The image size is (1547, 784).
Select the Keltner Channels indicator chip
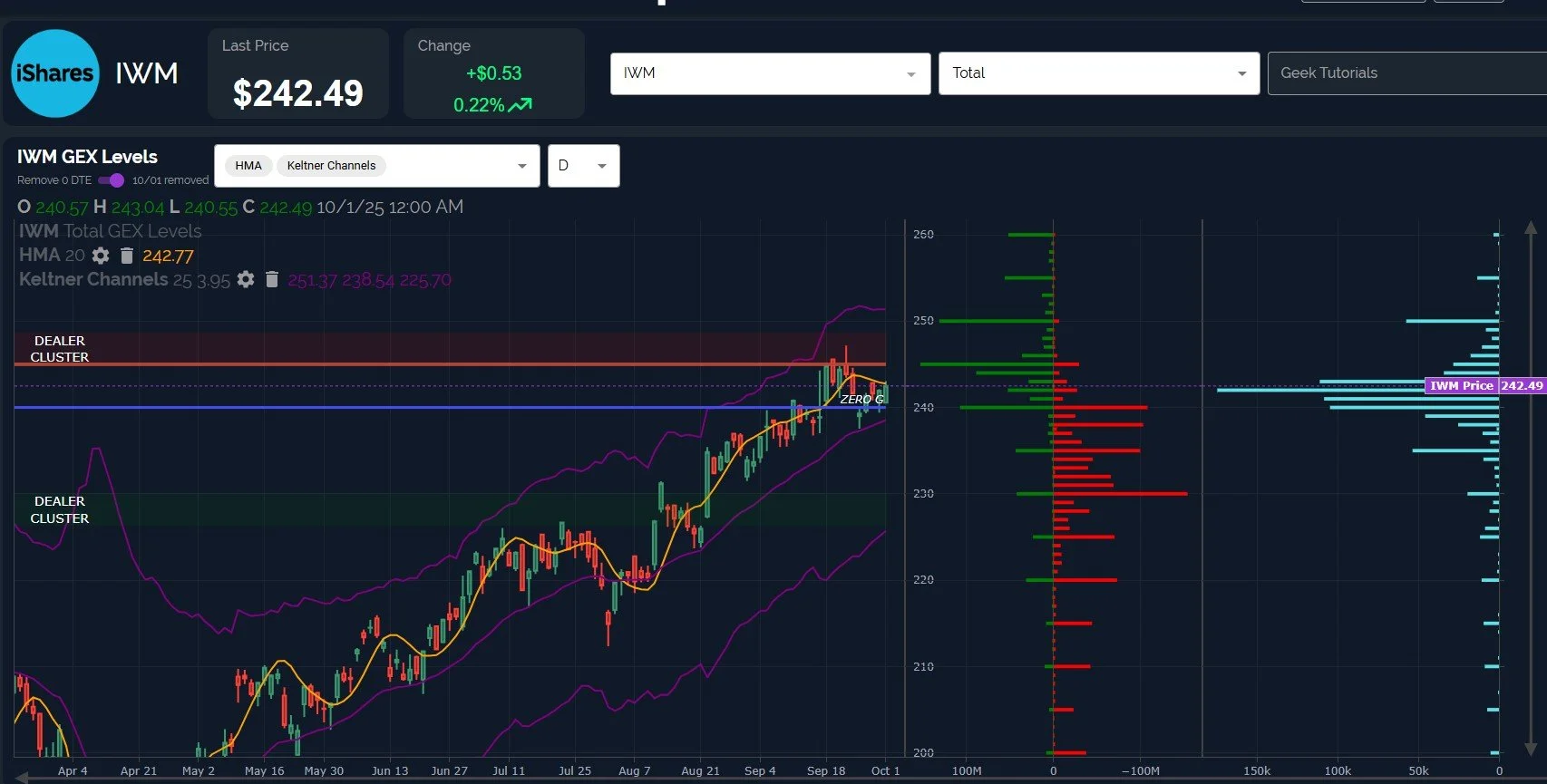pos(331,166)
